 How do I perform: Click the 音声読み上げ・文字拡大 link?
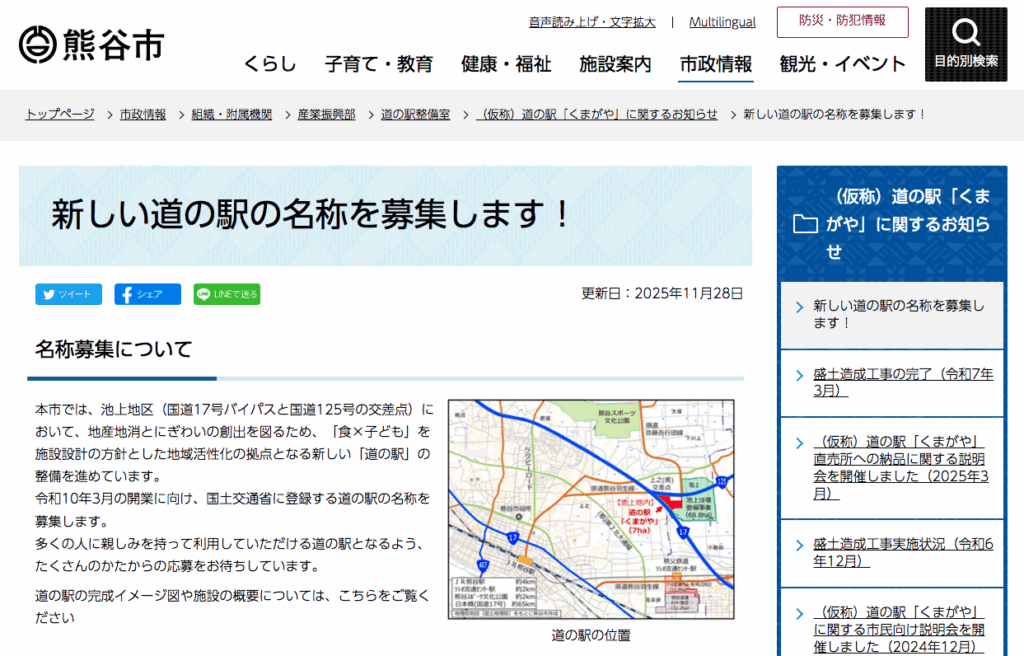[592, 22]
